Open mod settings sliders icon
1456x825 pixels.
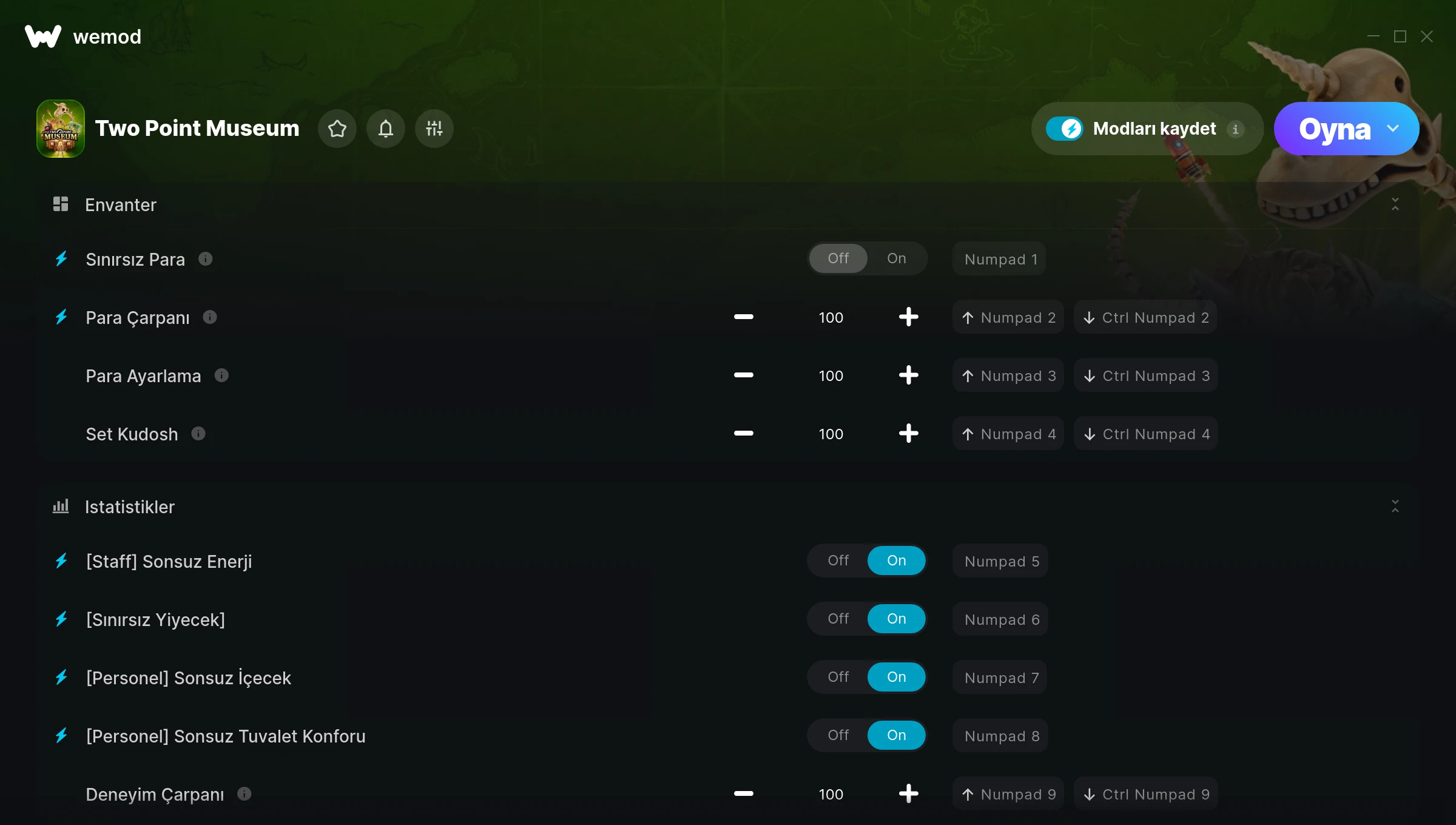point(434,129)
